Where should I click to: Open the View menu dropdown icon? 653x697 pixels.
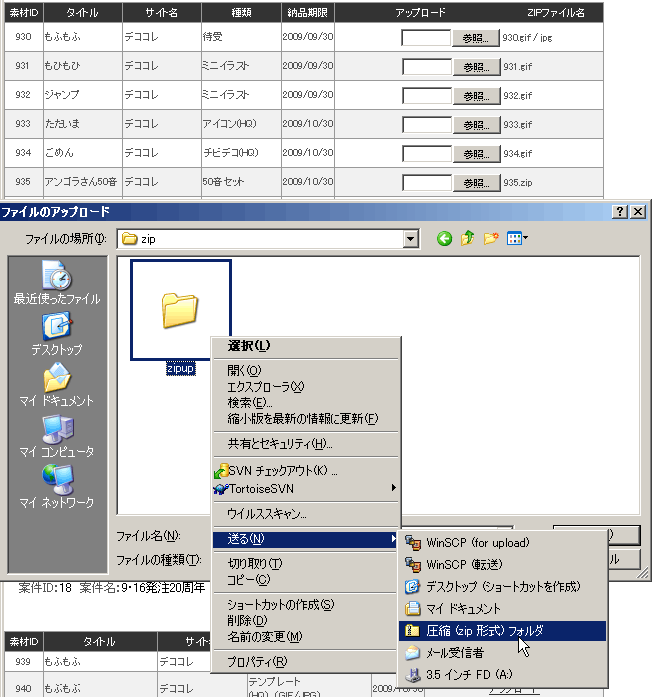point(517,239)
